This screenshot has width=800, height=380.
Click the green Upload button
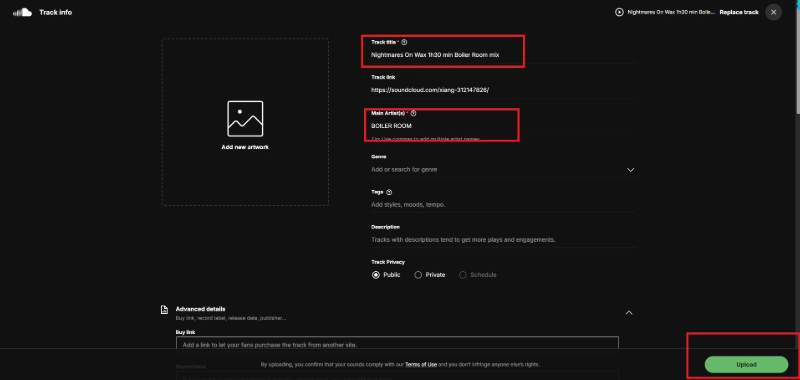(x=746, y=365)
